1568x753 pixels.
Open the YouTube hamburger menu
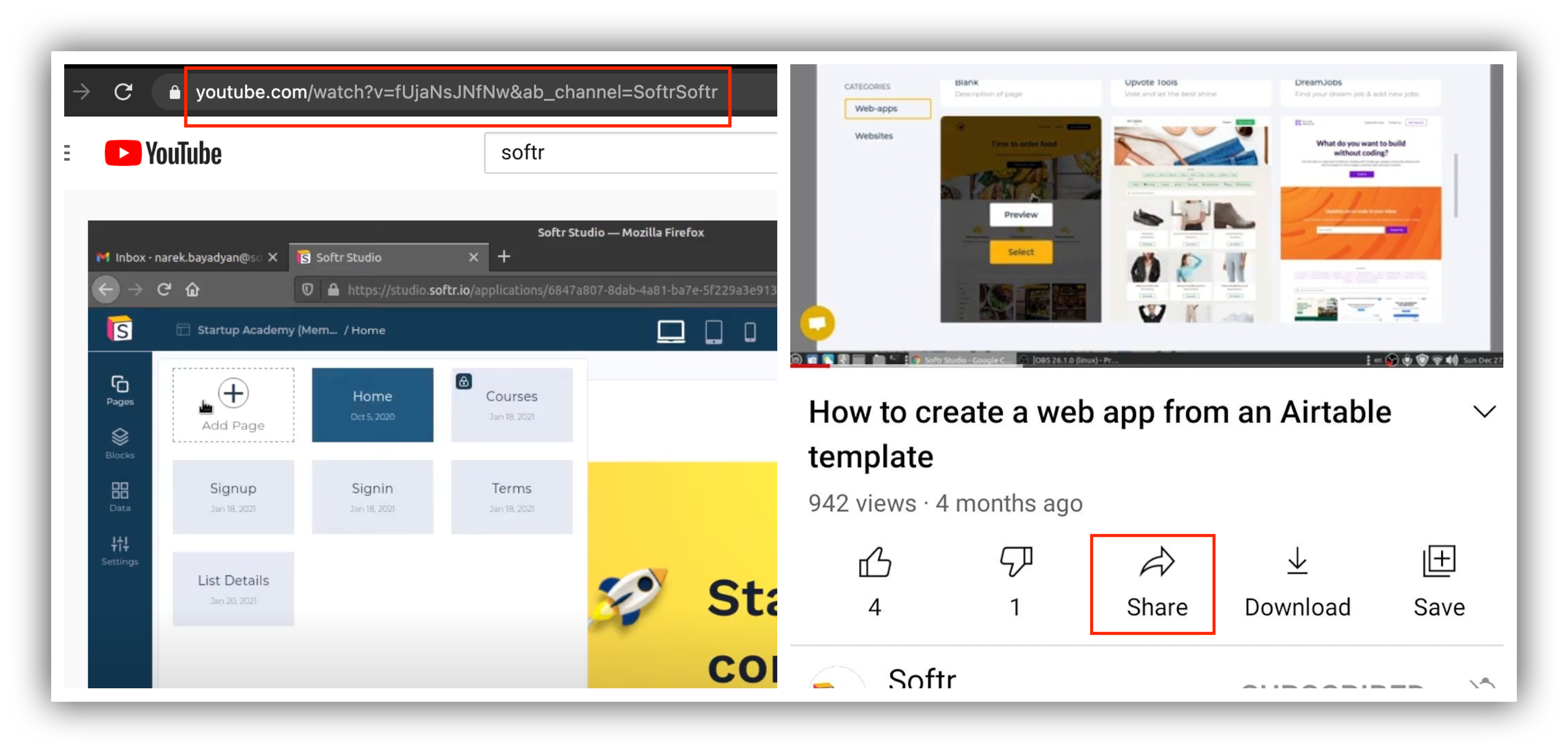pos(67,153)
